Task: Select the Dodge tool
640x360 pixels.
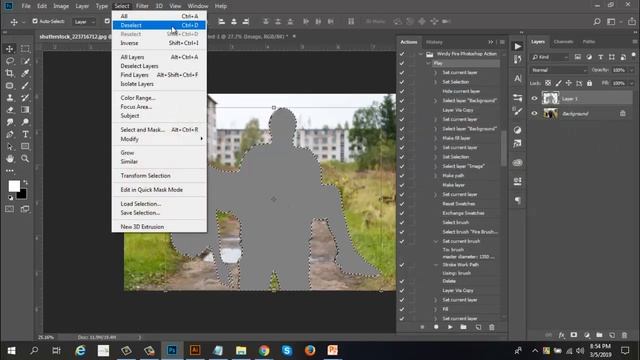Action: [x=25, y=122]
